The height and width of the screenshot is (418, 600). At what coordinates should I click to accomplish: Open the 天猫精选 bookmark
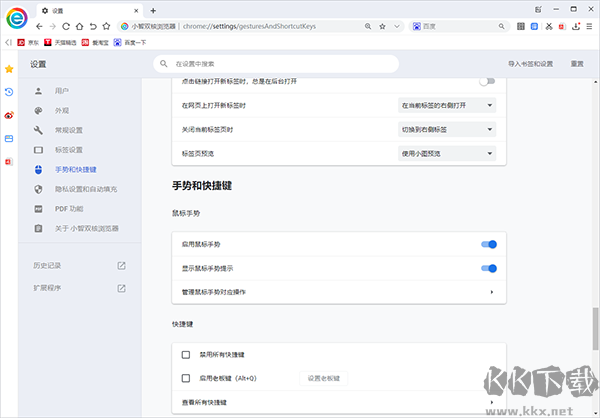click(60, 42)
